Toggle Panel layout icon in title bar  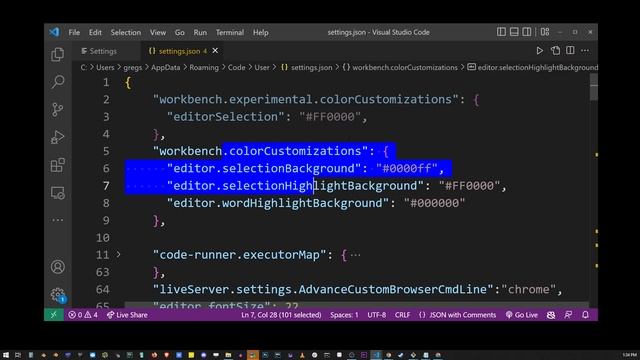[514, 32]
